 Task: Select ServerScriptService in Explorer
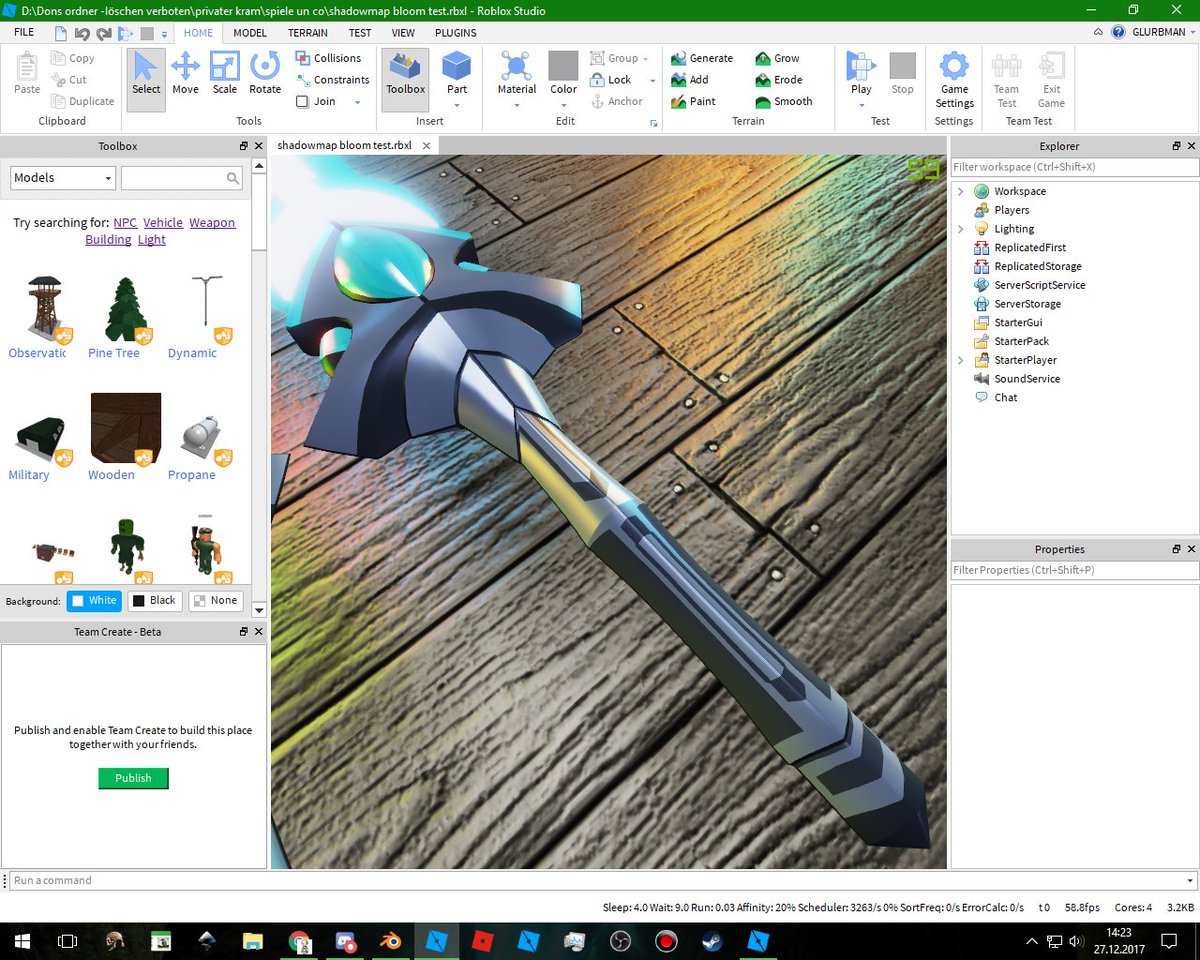[x=1039, y=285]
